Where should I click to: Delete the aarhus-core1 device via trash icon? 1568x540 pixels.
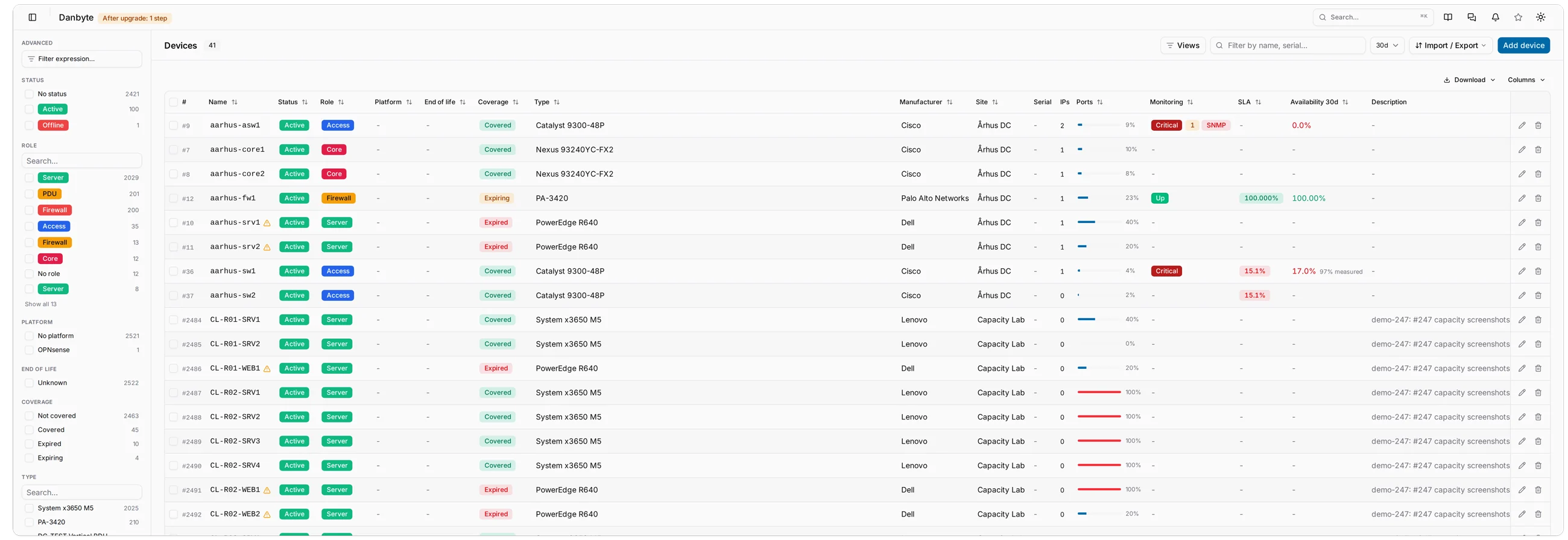click(1538, 149)
